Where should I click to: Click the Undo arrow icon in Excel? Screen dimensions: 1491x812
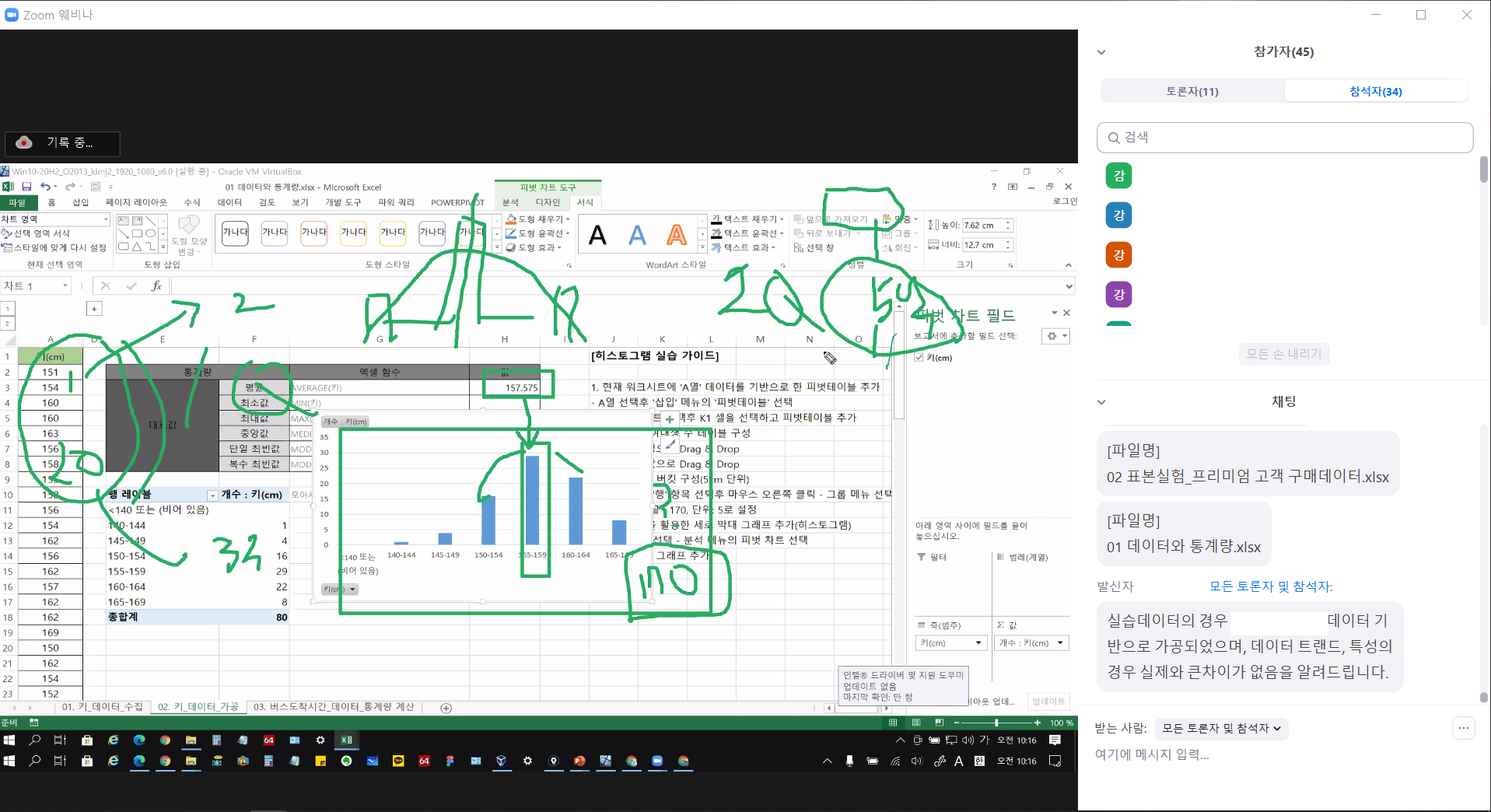tap(45, 187)
